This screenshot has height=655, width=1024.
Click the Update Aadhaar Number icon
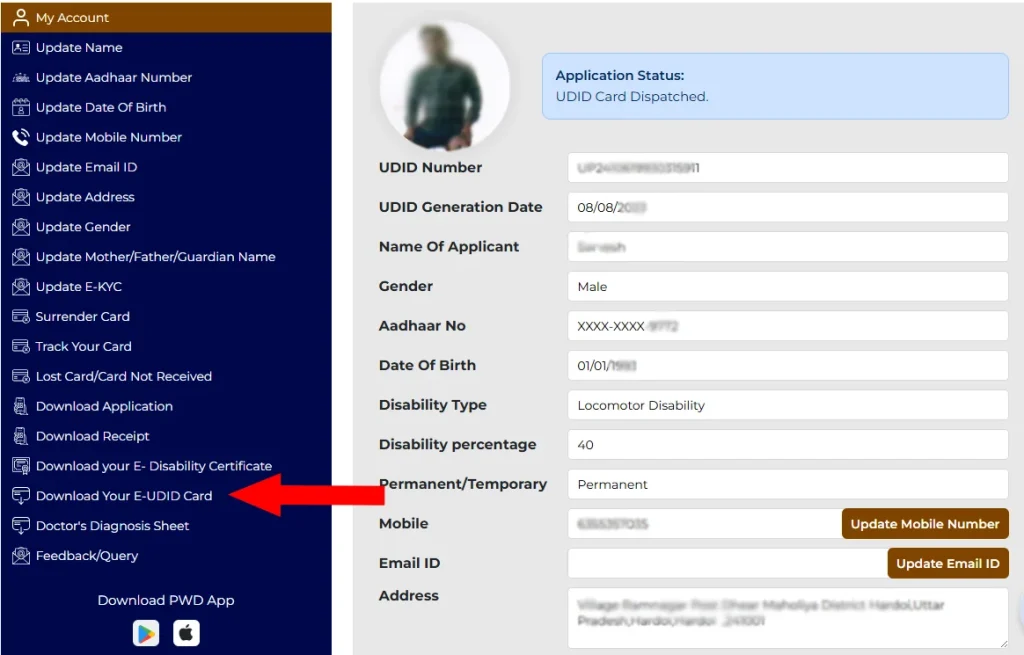click(21, 77)
